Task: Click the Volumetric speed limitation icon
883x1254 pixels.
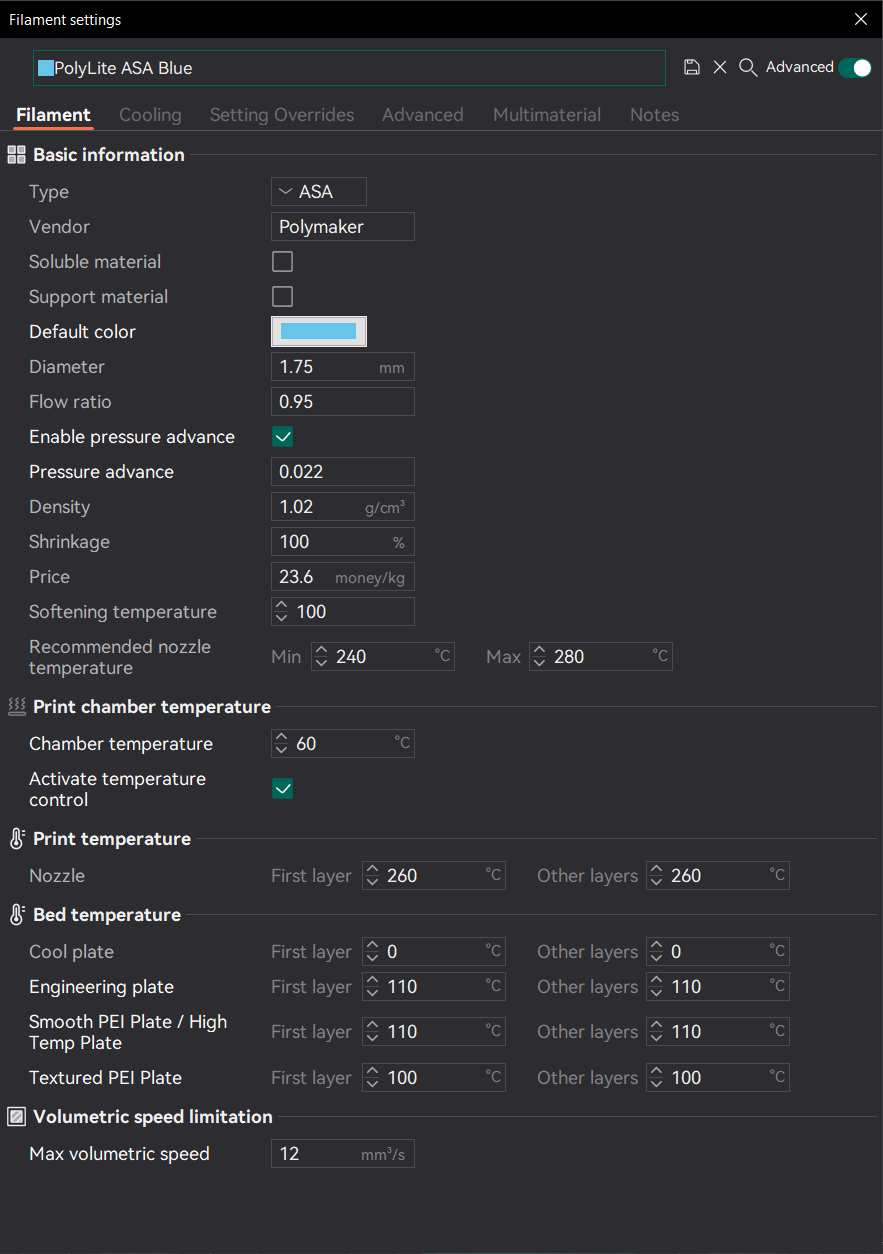Action: click(x=17, y=1117)
